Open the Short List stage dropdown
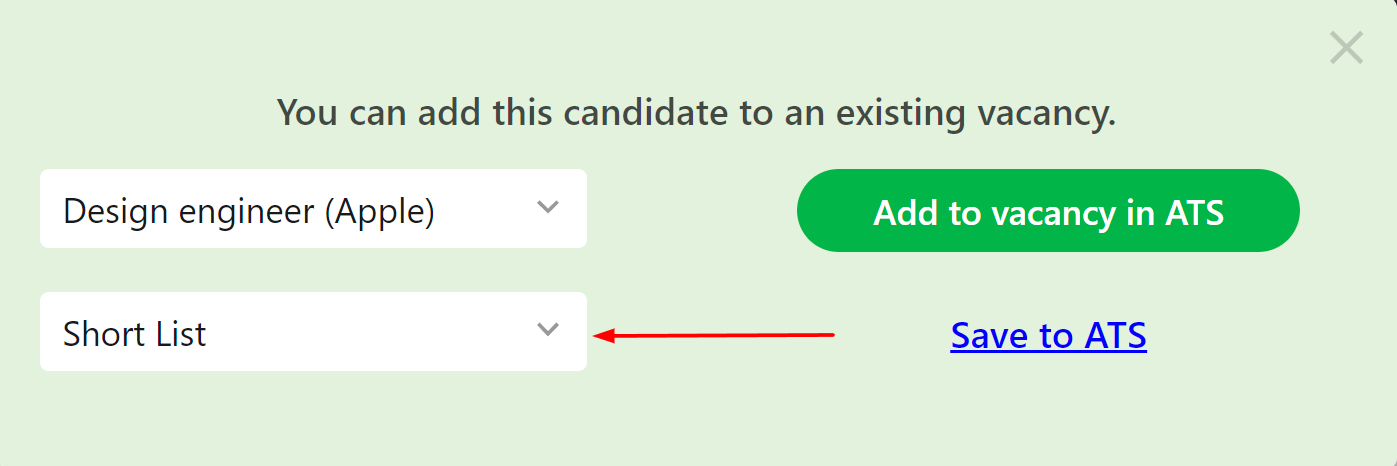 click(x=313, y=332)
